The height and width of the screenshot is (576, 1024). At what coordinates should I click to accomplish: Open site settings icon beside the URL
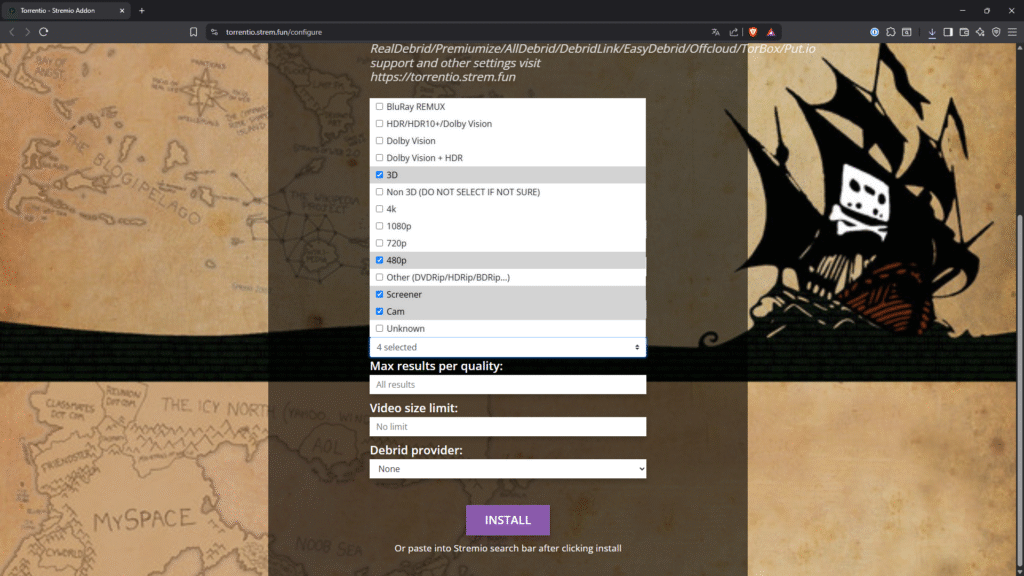point(214,32)
